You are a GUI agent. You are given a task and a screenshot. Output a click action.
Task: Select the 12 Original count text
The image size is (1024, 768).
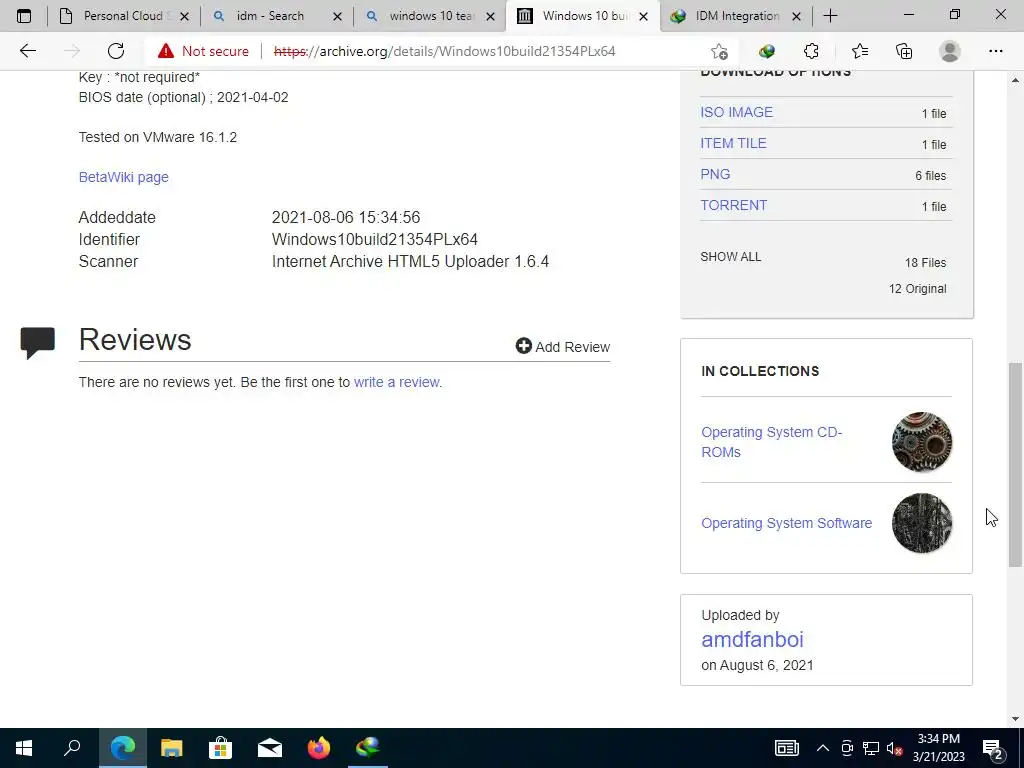coord(917,289)
